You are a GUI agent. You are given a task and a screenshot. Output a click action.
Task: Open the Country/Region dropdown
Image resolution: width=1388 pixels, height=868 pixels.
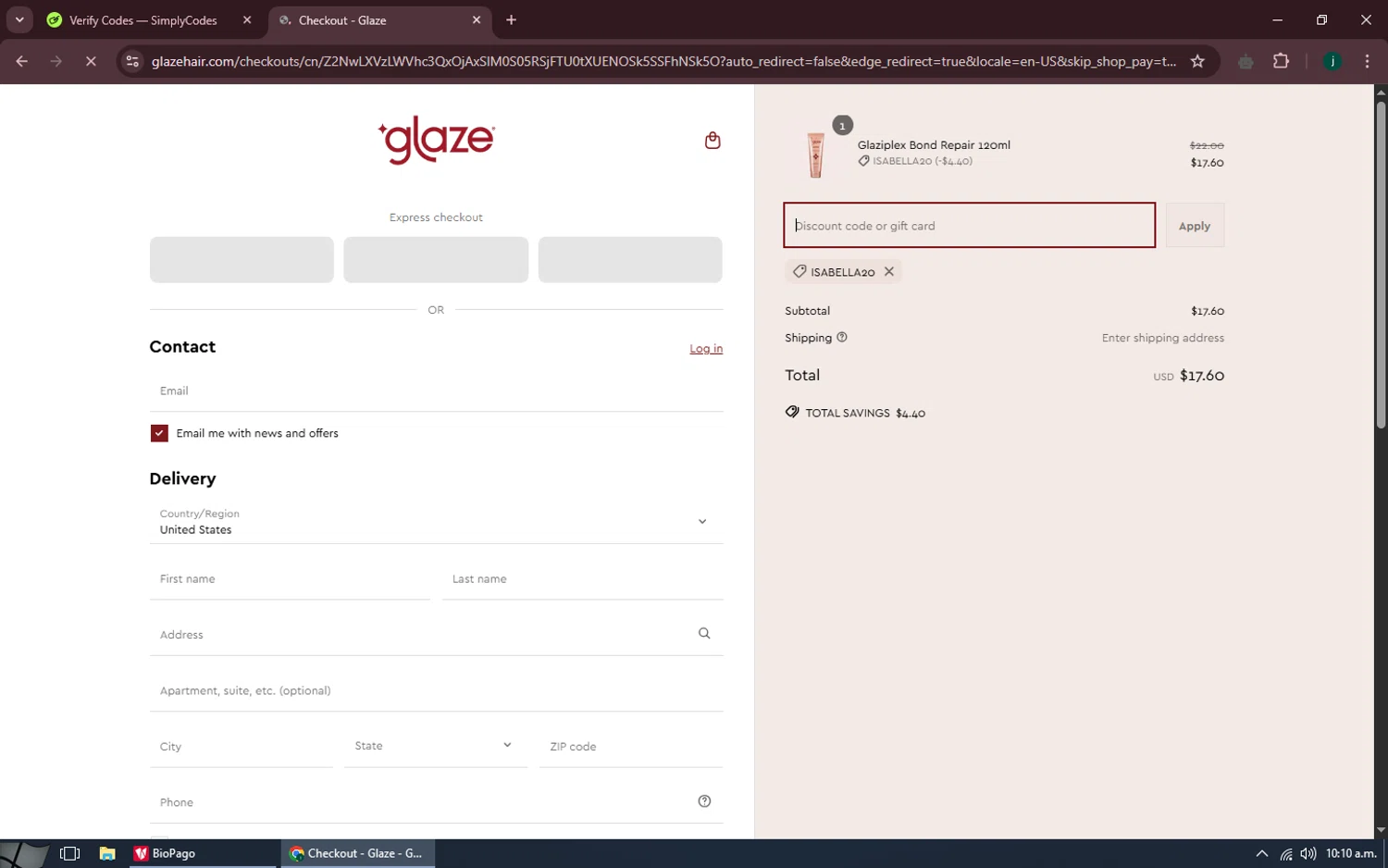(436, 522)
